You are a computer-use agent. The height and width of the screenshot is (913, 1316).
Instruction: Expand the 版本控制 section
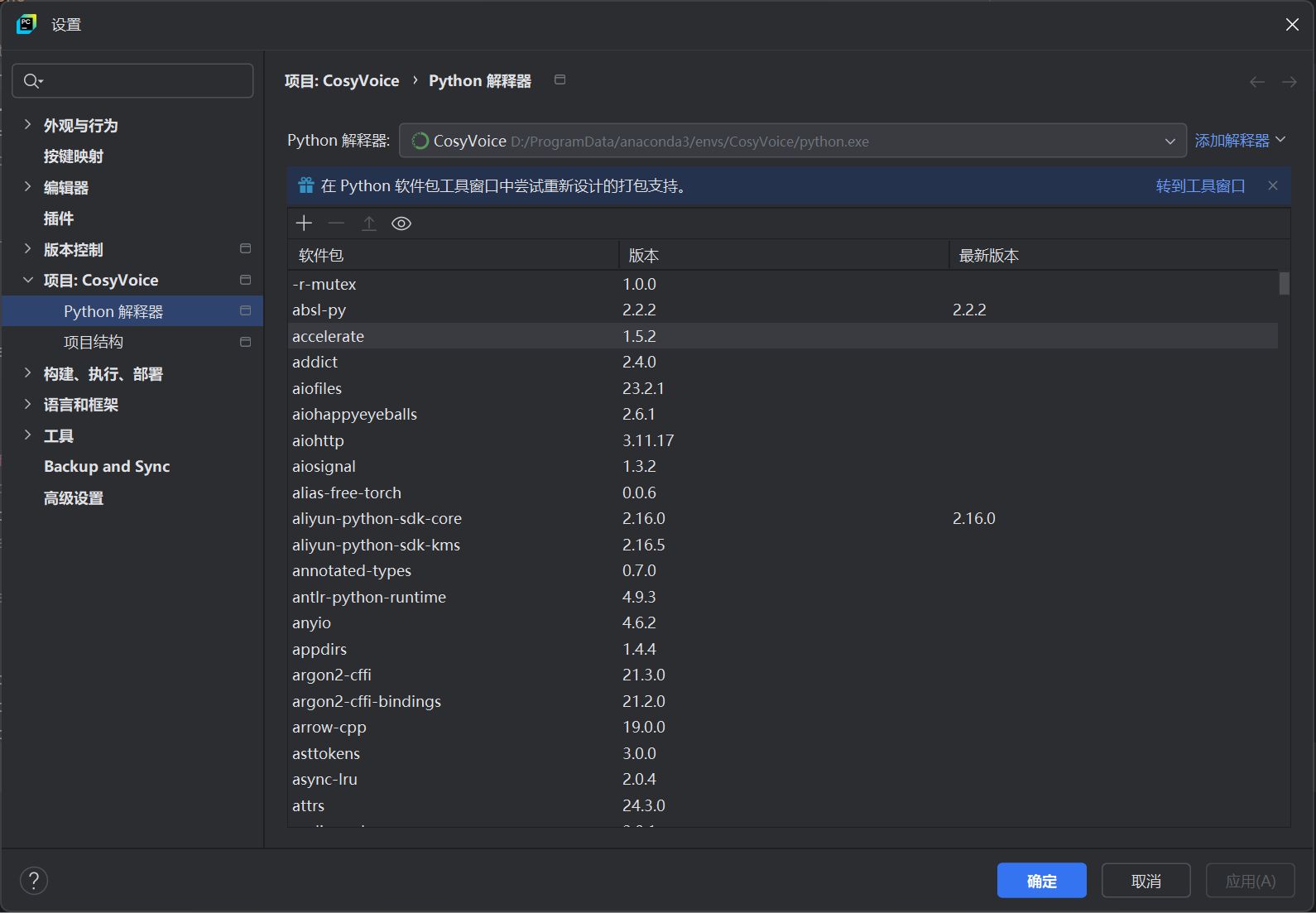[x=27, y=248]
